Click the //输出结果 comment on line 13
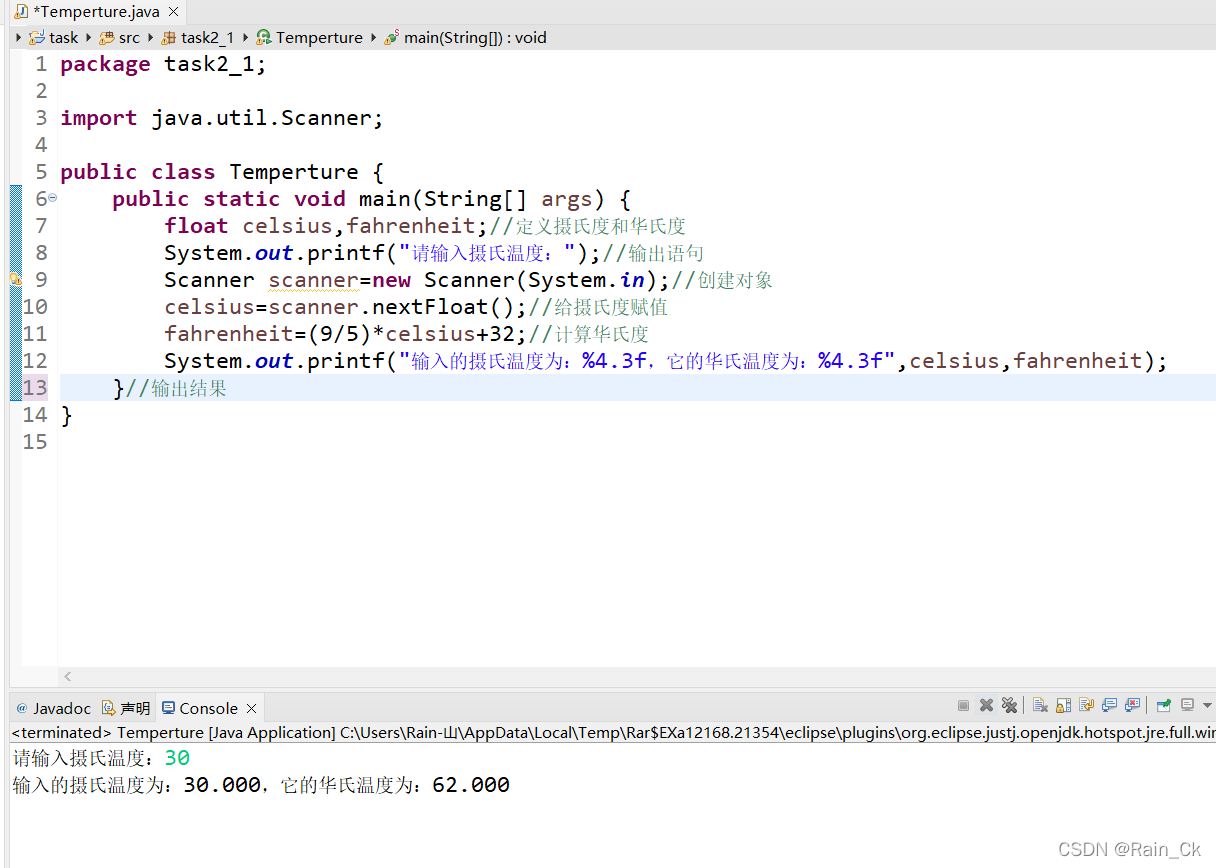This screenshot has height=868, width=1216. 176,388
